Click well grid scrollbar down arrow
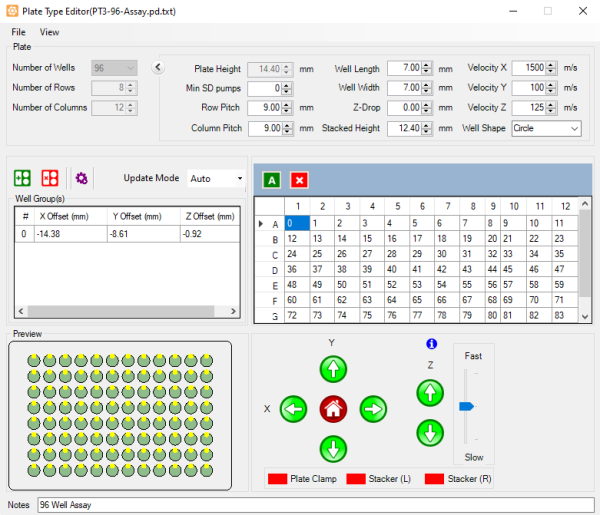The width and height of the screenshot is (600, 515). 585,316
